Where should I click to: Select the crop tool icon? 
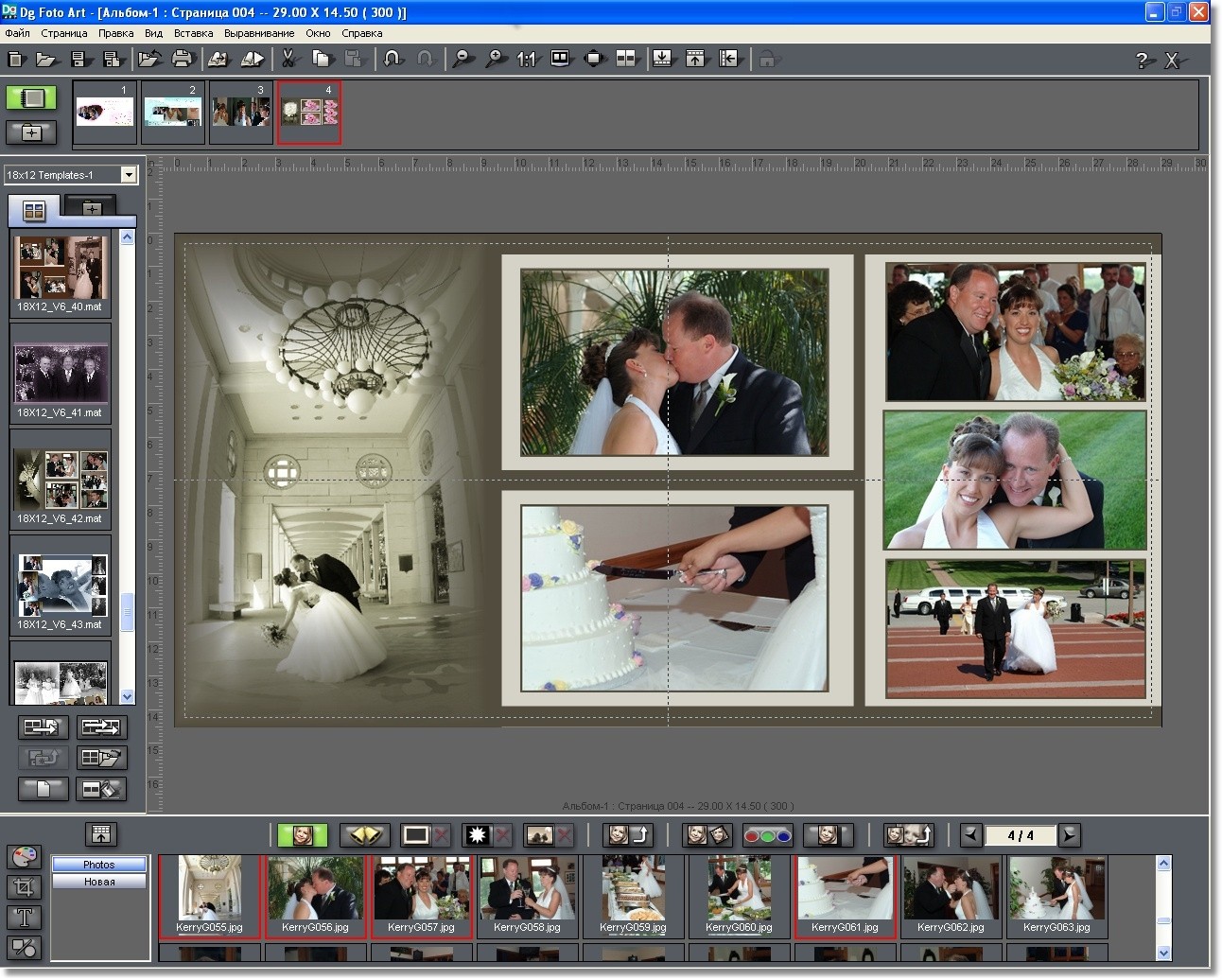(24, 886)
